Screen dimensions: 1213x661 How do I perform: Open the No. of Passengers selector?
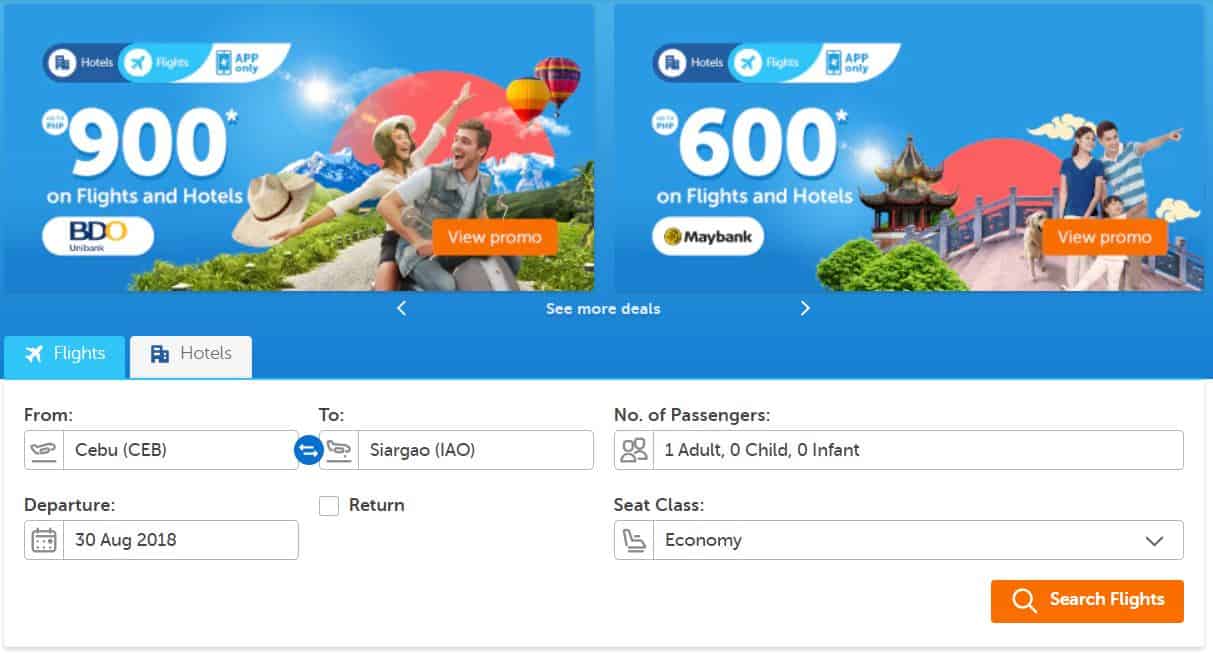click(899, 450)
